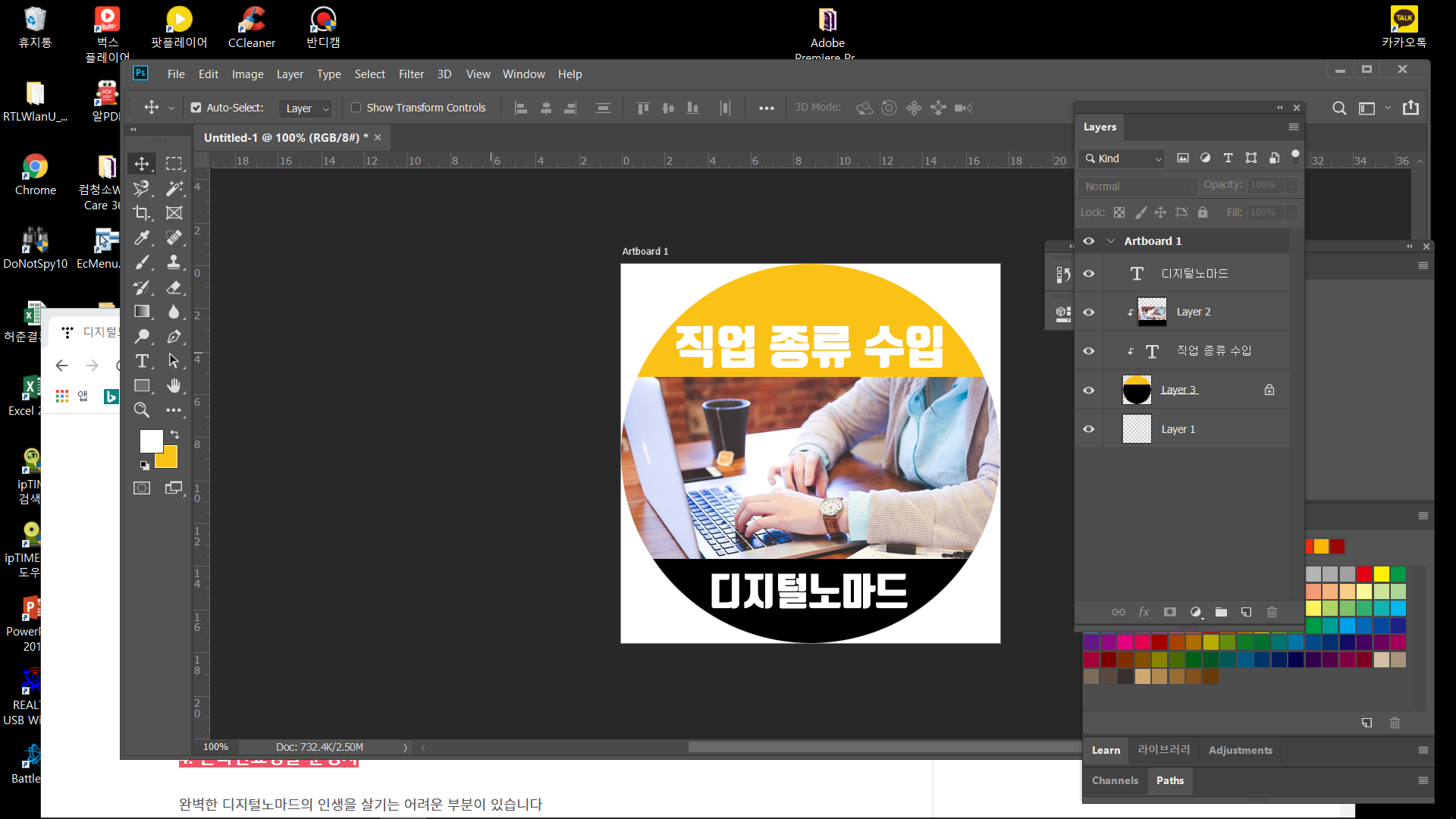Click the Layer 2 thumbnail

tap(1152, 312)
